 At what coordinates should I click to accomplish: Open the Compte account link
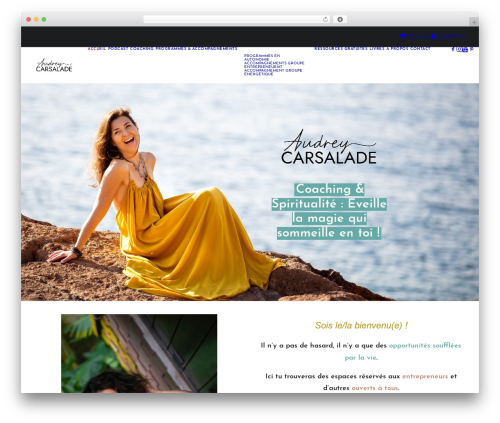click(451, 36)
